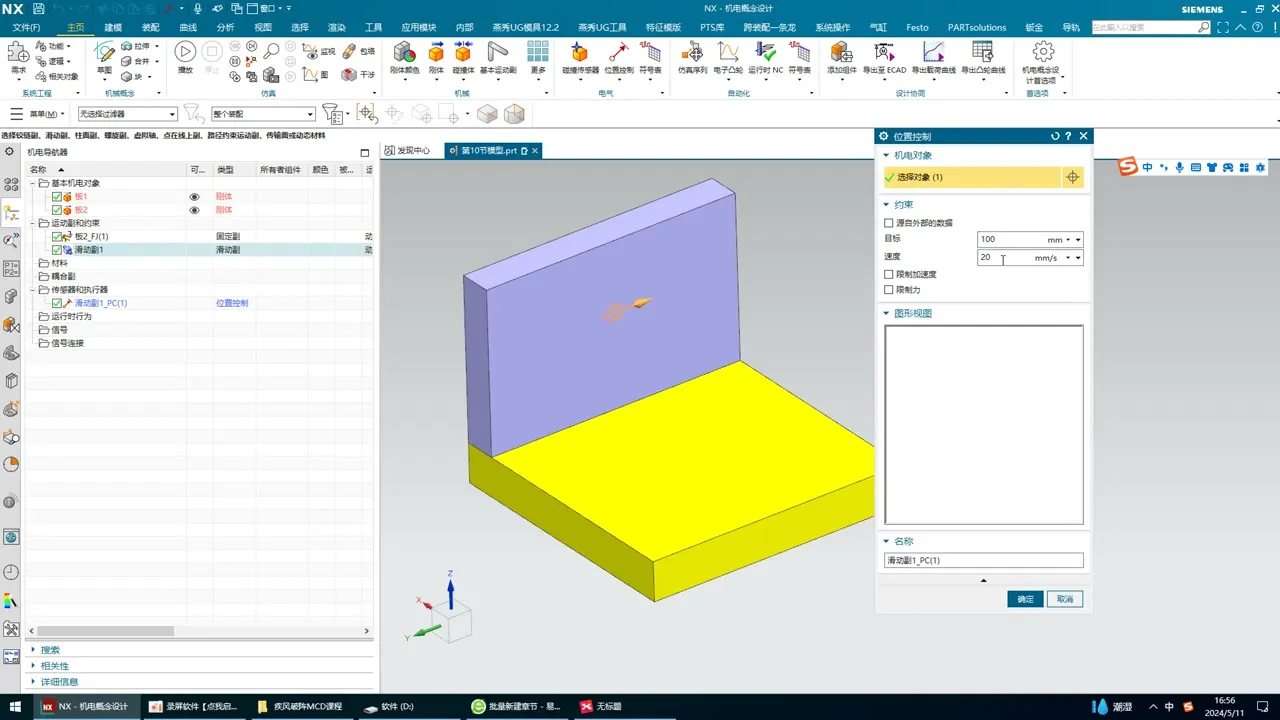Click the 播放 (Play) simulation icon

[185, 53]
